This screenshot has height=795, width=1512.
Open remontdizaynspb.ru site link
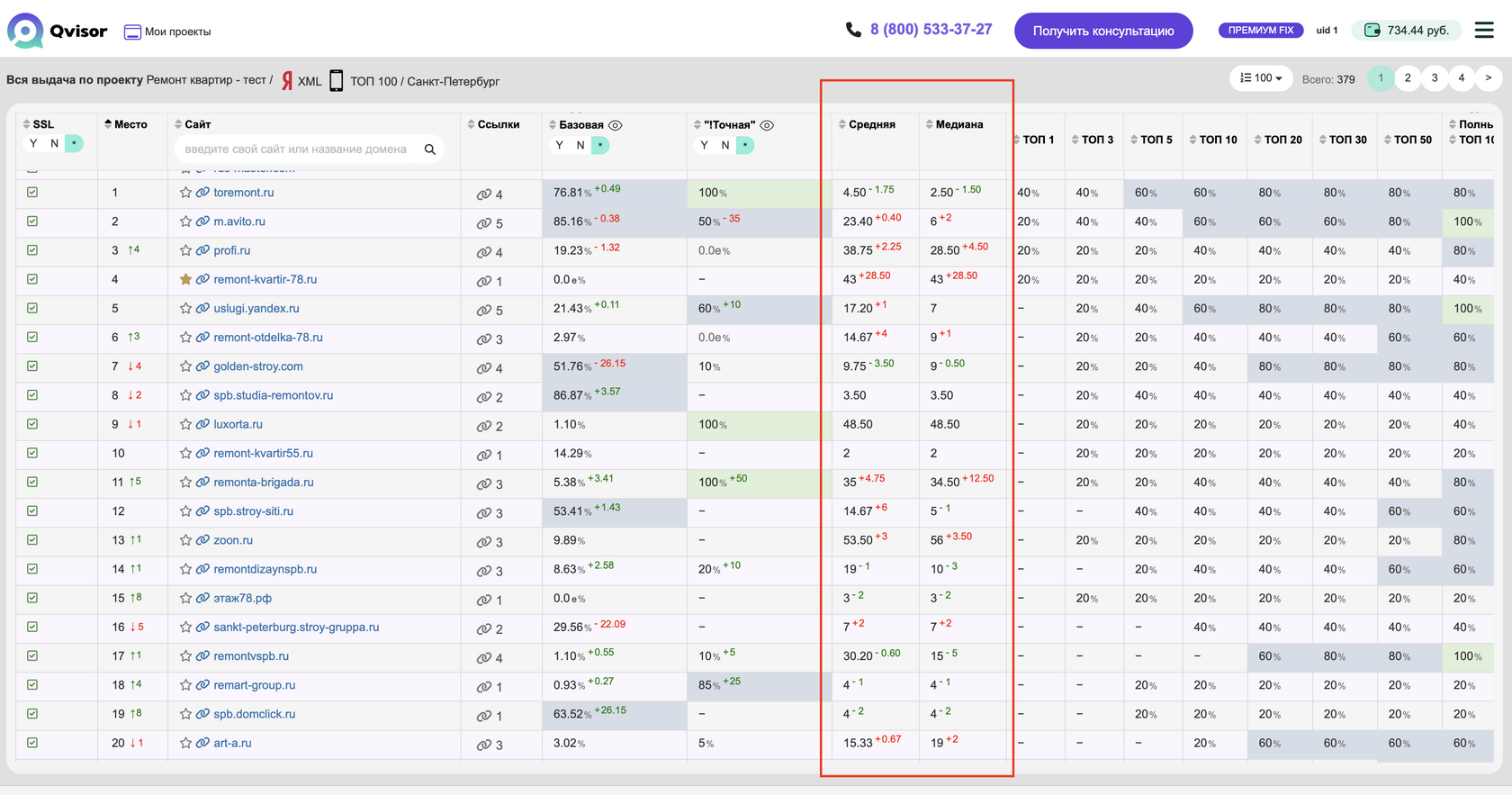pyautogui.click(x=265, y=569)
